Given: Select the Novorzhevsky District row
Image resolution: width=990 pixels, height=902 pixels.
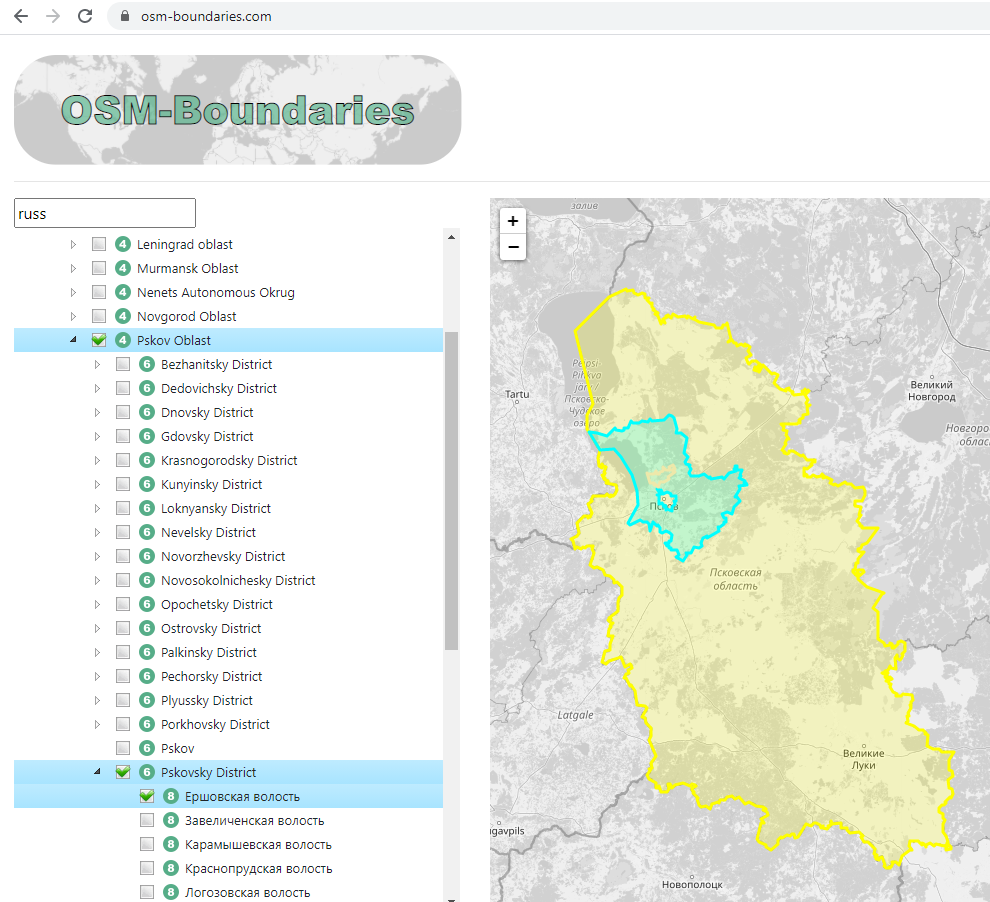Looking at the screenshot, I should pos(229,556).
